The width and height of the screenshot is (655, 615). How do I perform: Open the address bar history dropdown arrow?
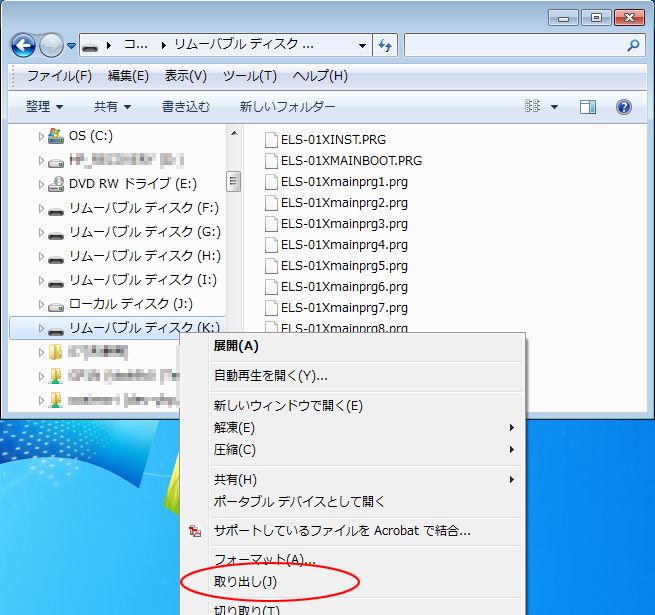[x=362, y=46]
